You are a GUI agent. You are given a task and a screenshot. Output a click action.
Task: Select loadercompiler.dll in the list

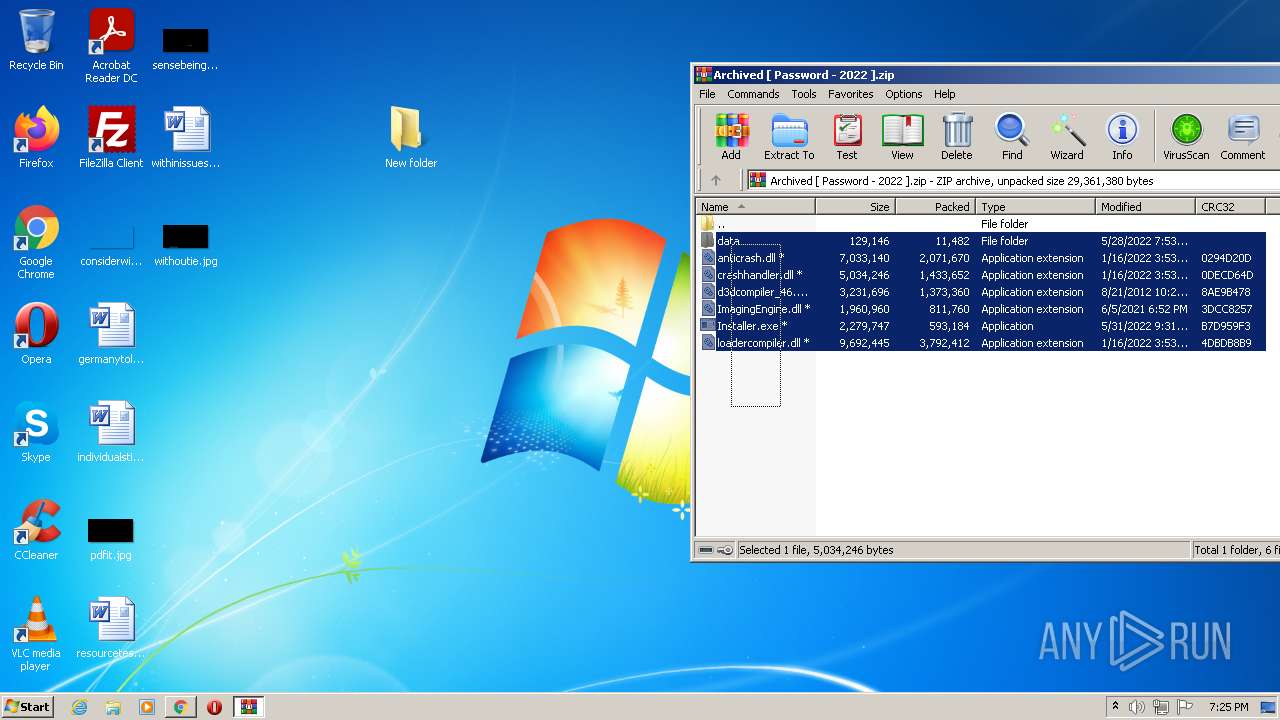981,343
